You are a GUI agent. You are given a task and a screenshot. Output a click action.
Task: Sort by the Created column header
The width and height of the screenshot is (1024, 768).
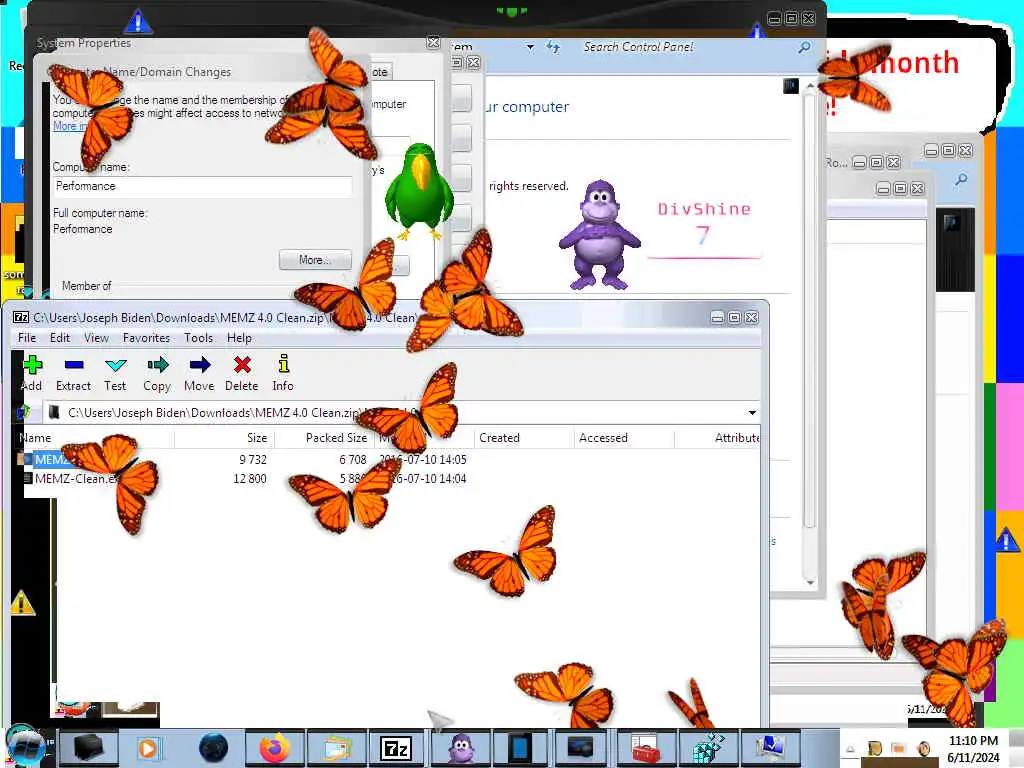click(x=524, y=438)
